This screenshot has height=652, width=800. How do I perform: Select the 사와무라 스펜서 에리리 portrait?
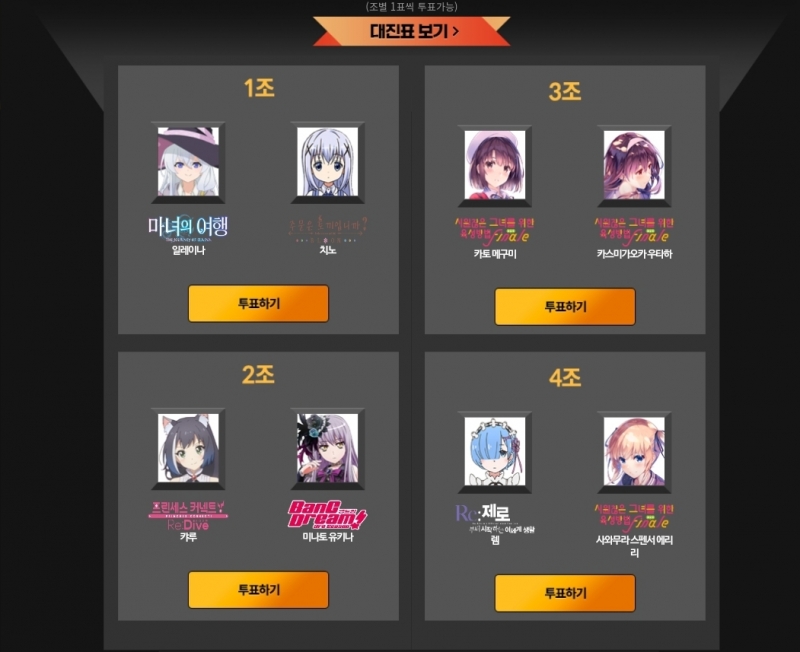pyautogui.click(x=634, y=452)
